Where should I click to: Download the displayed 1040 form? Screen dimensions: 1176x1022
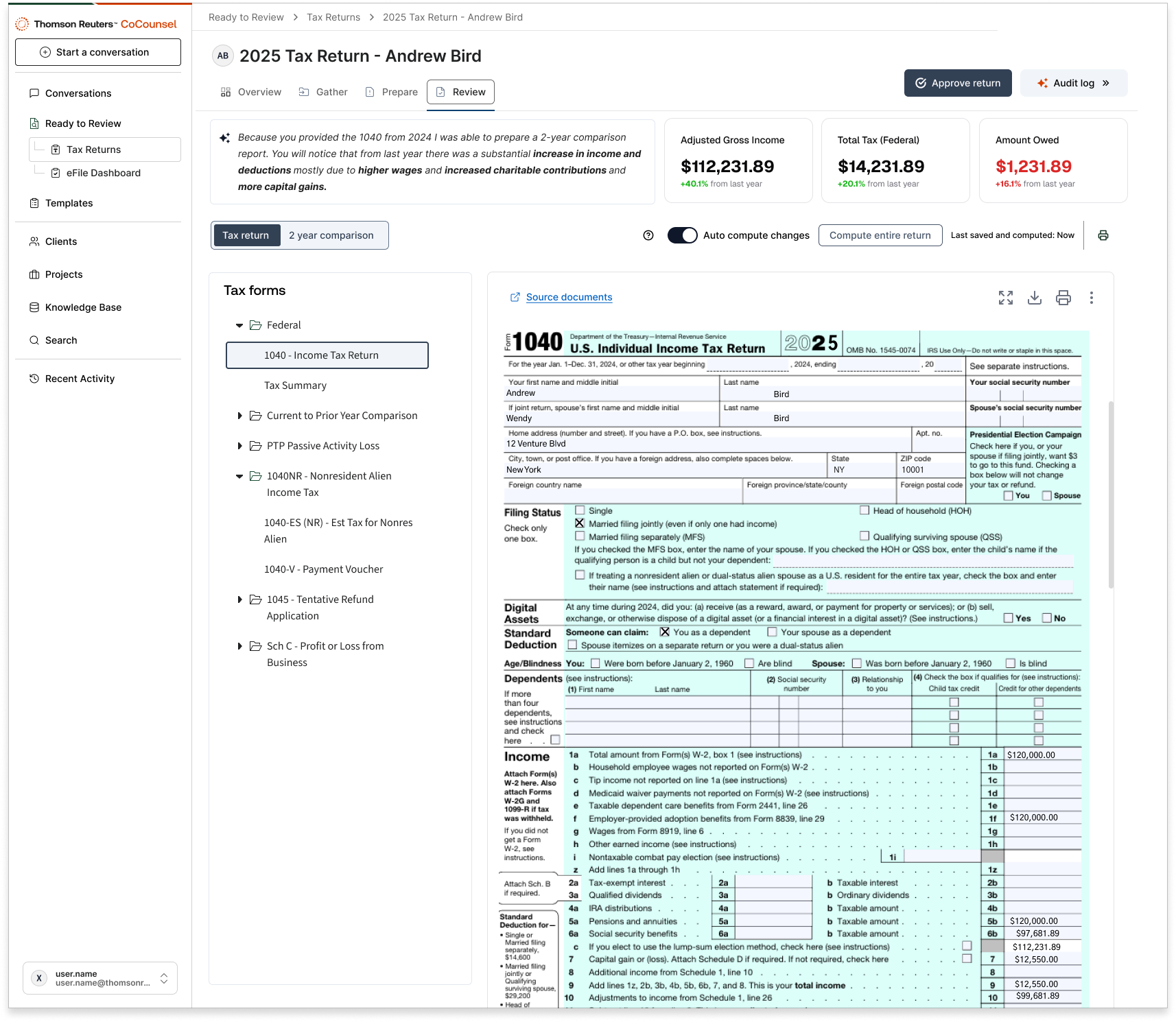[x=1035, y=298]
